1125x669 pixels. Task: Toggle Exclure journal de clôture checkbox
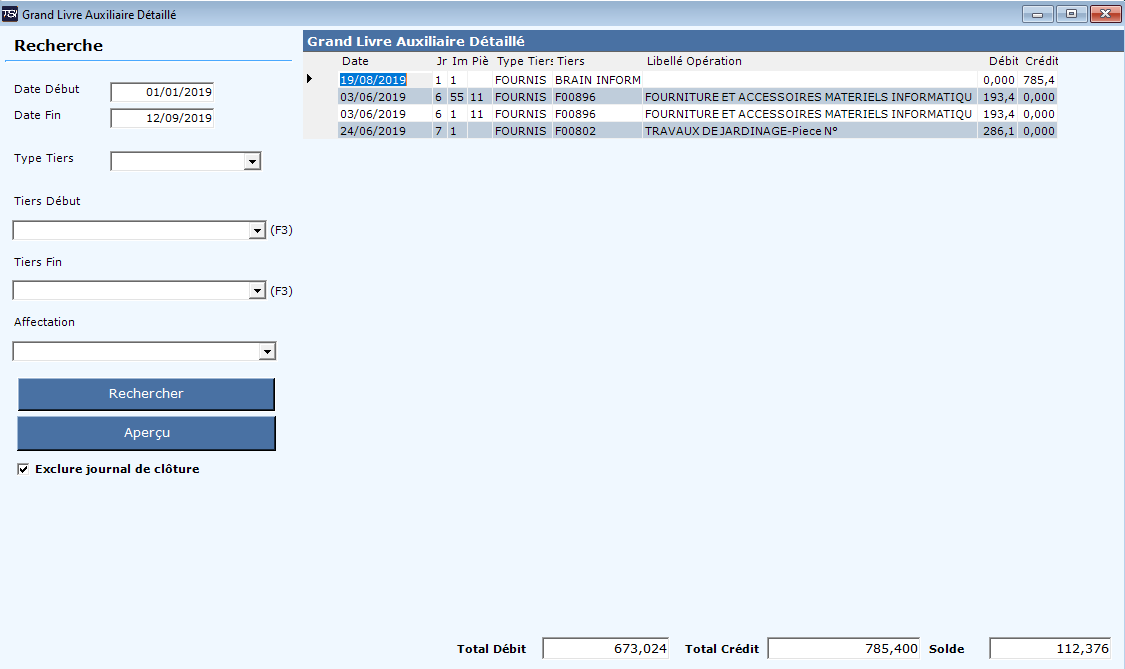pyautogui.click(x=23, y=469)
